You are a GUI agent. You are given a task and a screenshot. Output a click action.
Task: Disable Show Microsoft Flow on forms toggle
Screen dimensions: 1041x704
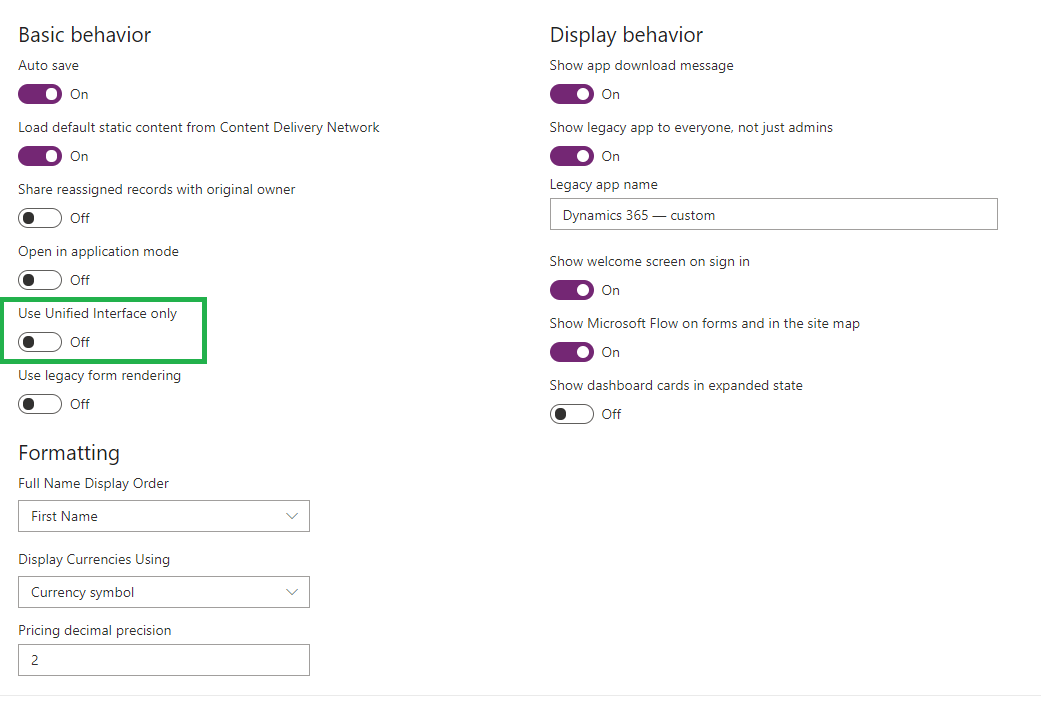pos(572,352)
